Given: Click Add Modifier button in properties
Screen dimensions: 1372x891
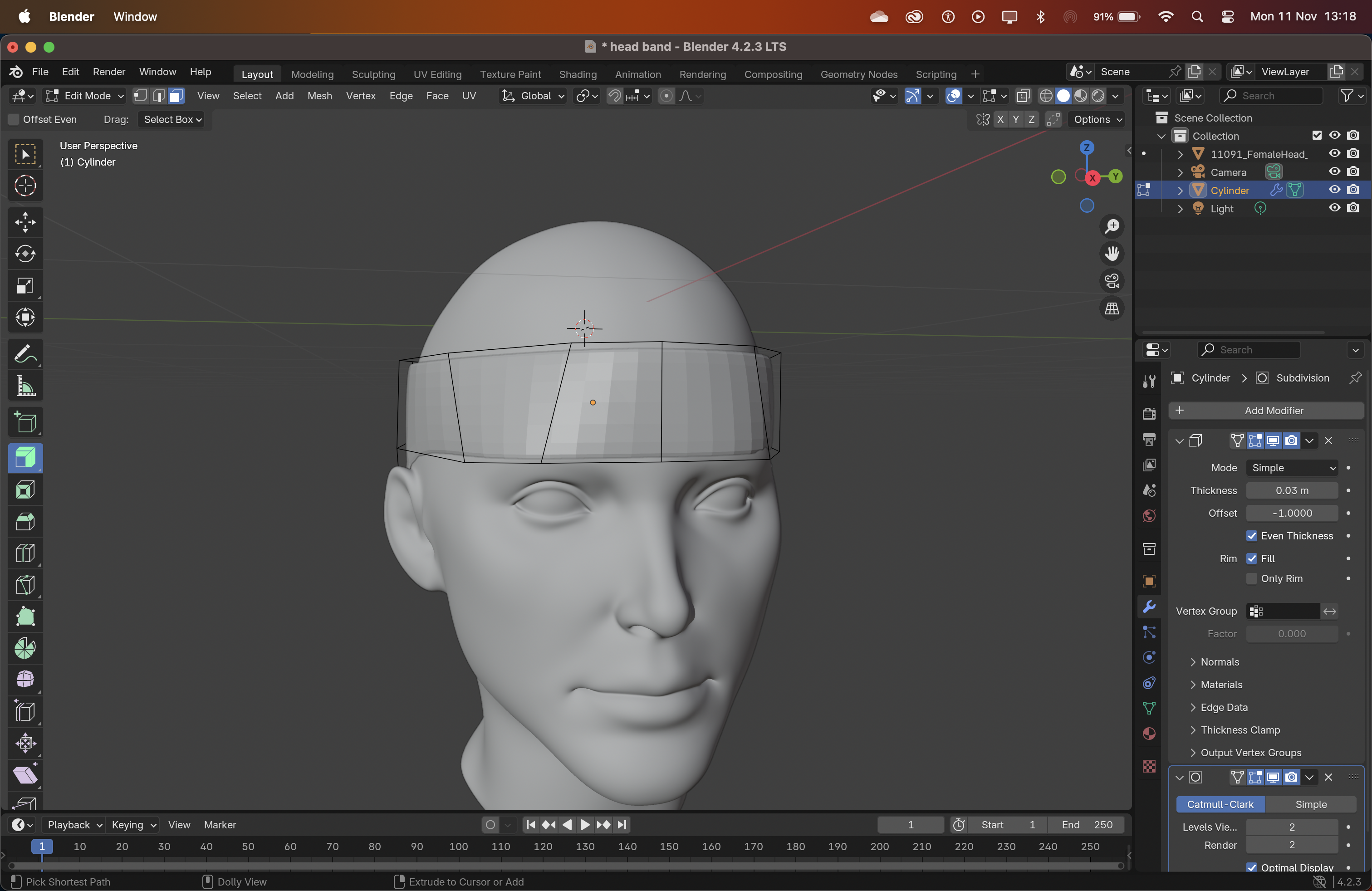Looking at the screenshot, I should (1274, 410).
